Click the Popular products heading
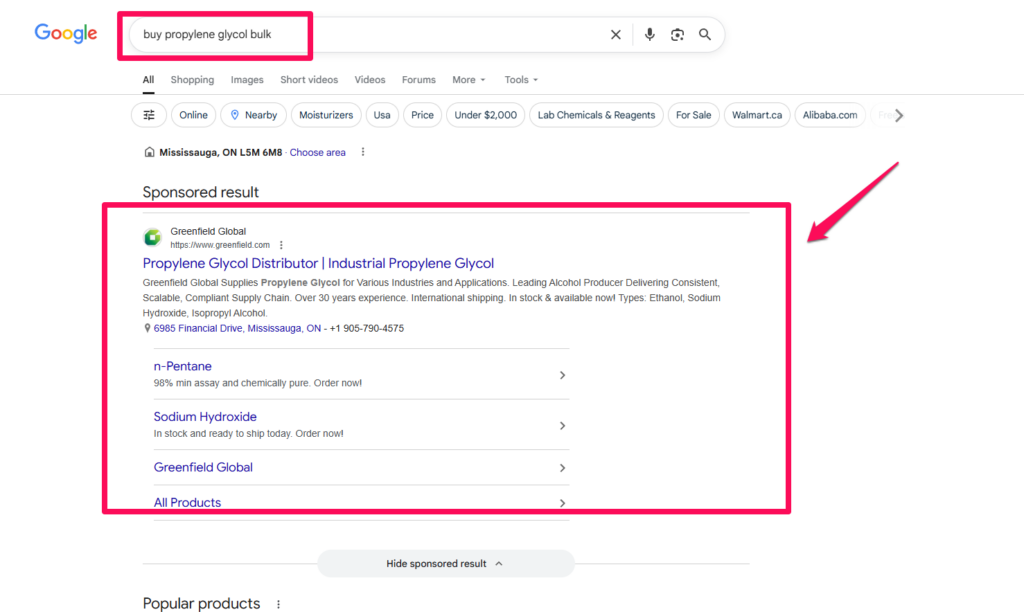 [201, 604]
